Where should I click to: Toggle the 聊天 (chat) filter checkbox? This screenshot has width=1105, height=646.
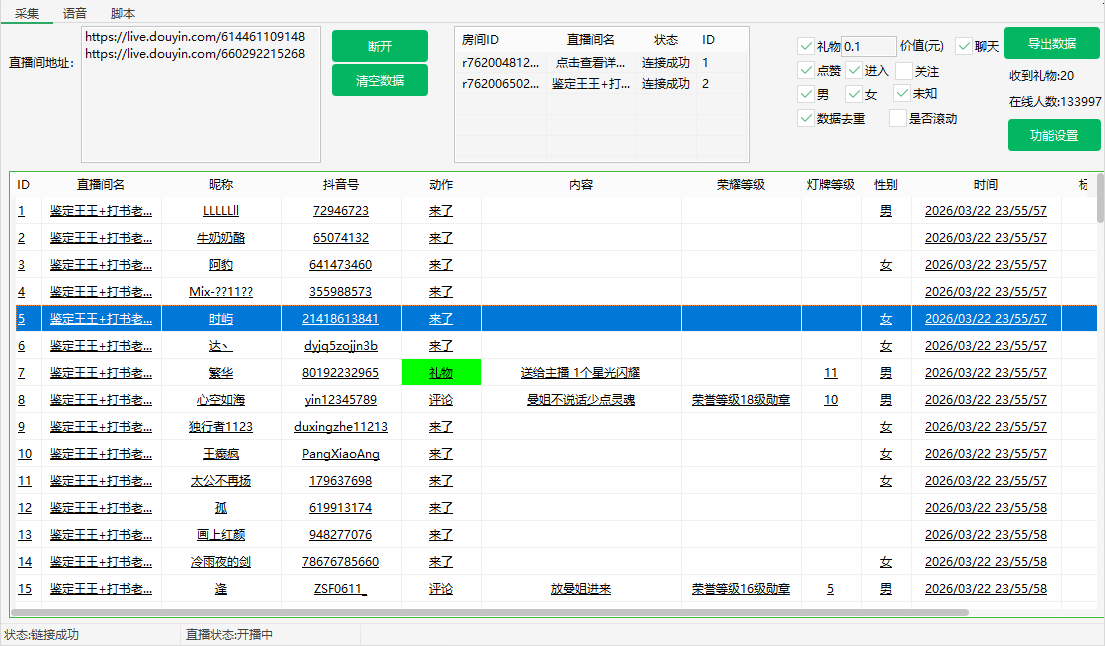(963, 45)
